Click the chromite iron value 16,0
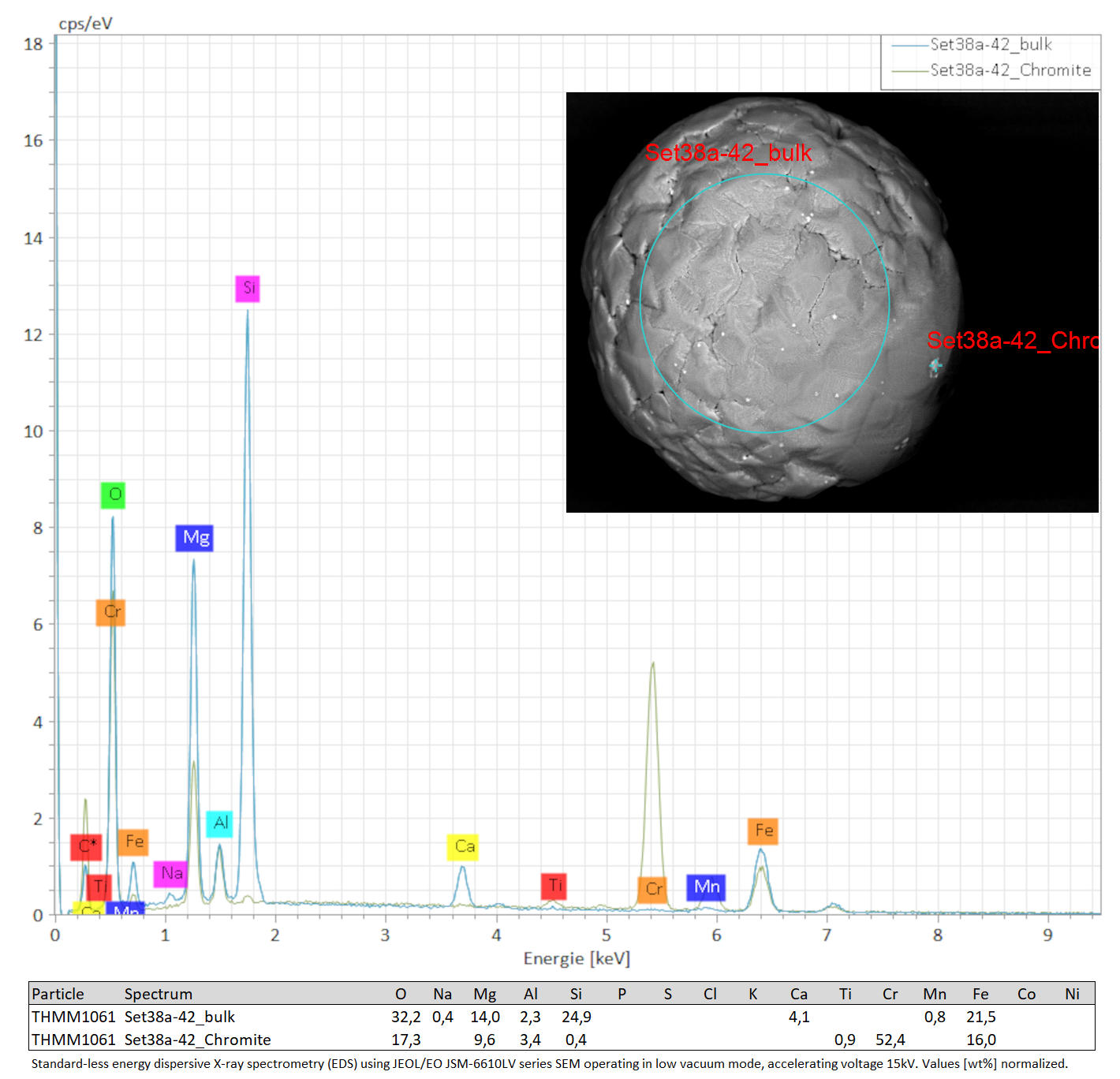1120x1079 pixels. pos(981,1040)
